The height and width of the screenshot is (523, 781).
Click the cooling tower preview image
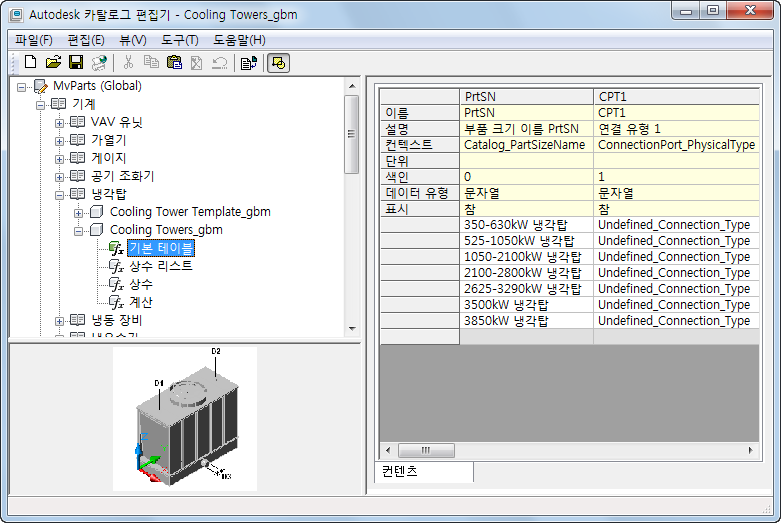[185, 419]
